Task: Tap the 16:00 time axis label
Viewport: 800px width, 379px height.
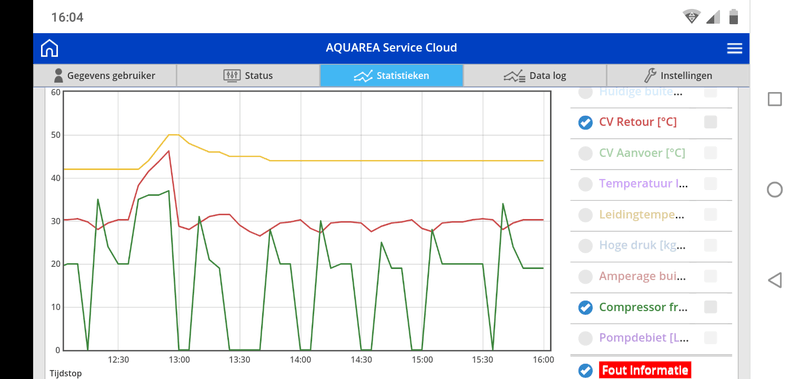Action: coord(543,360)
